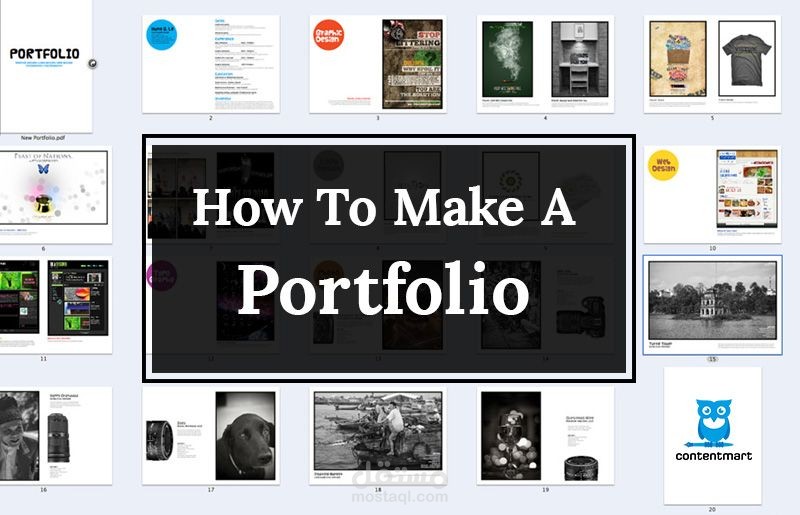Select the PORTFOLIO cover page thumbnail
Viewport: 800px width, 515px height.
[x=46, y=66]
